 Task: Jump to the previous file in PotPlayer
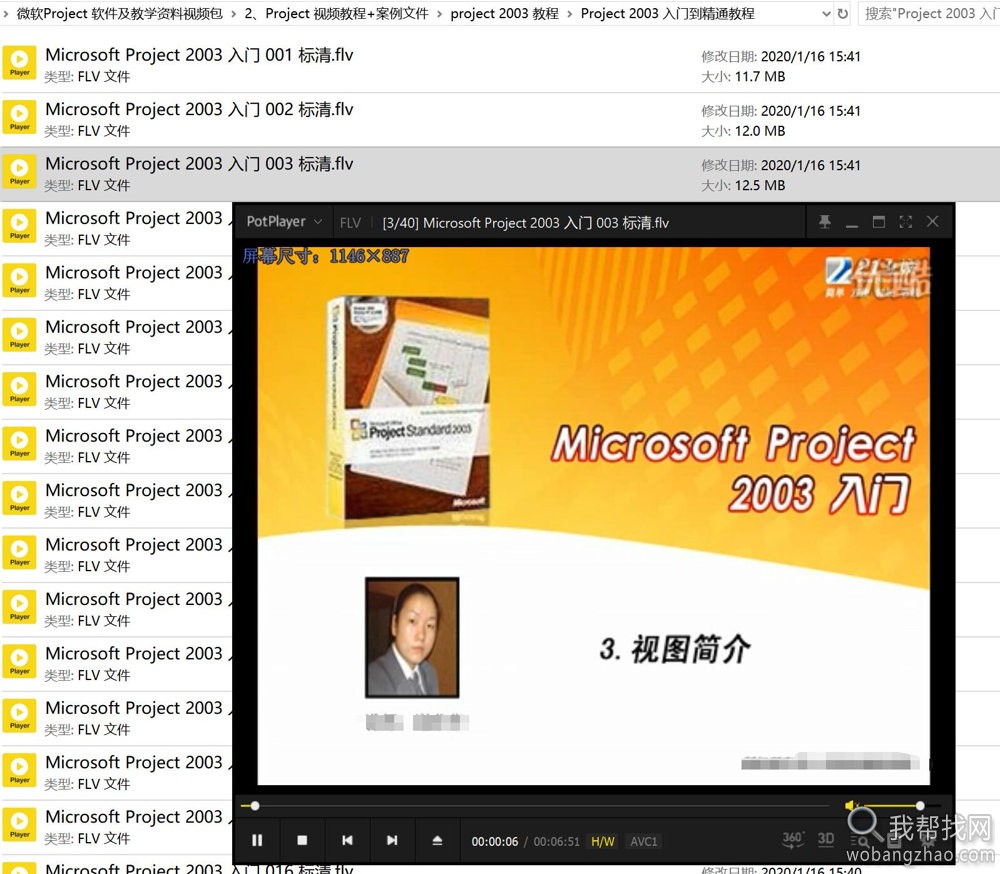pyautogui.click(x=347, y=840)
